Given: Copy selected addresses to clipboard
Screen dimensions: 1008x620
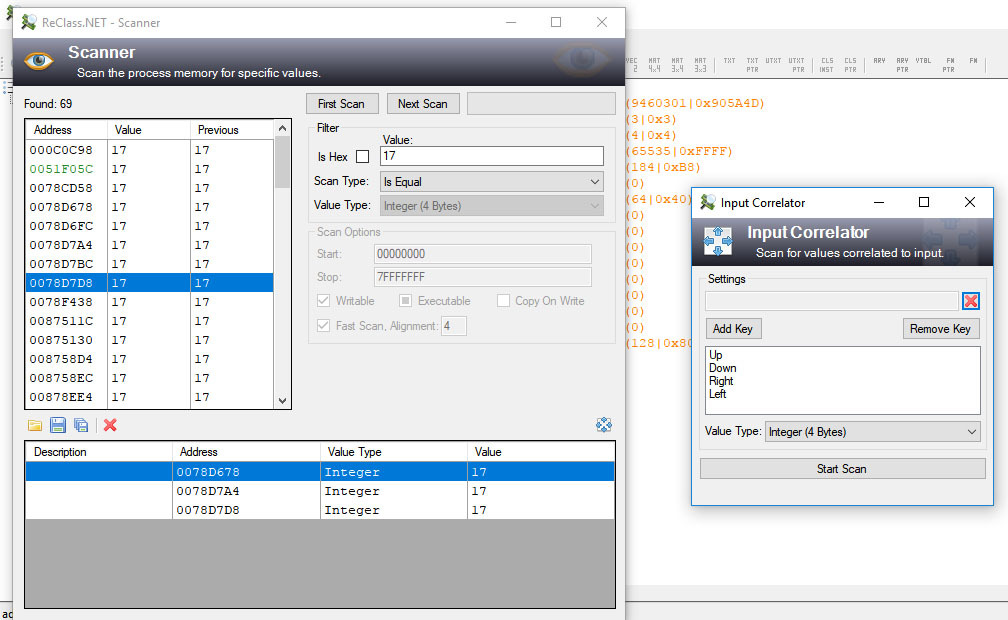Looking at the screenshot, I should click(82, 425).
